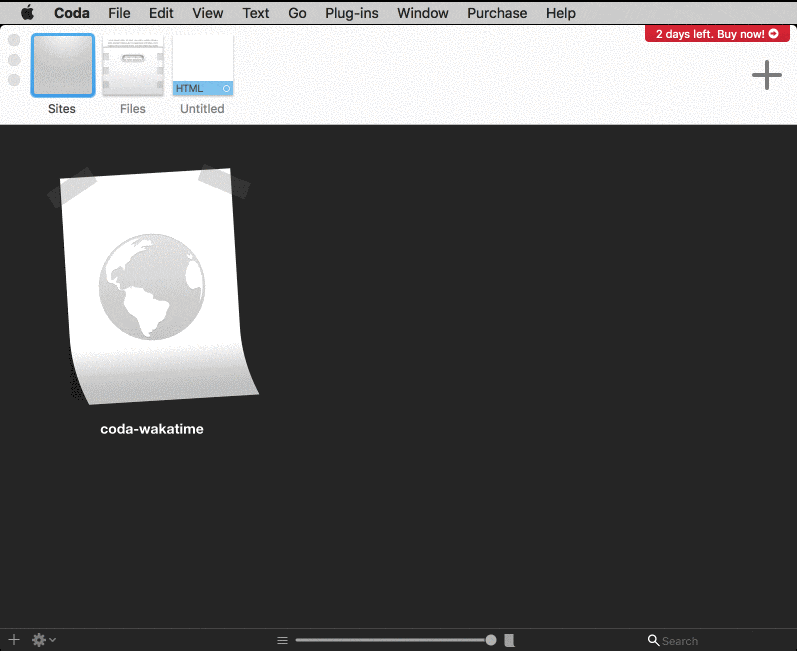Click the coda-wakatime site label
The image size is (797, 651).
tap(152, 429)
